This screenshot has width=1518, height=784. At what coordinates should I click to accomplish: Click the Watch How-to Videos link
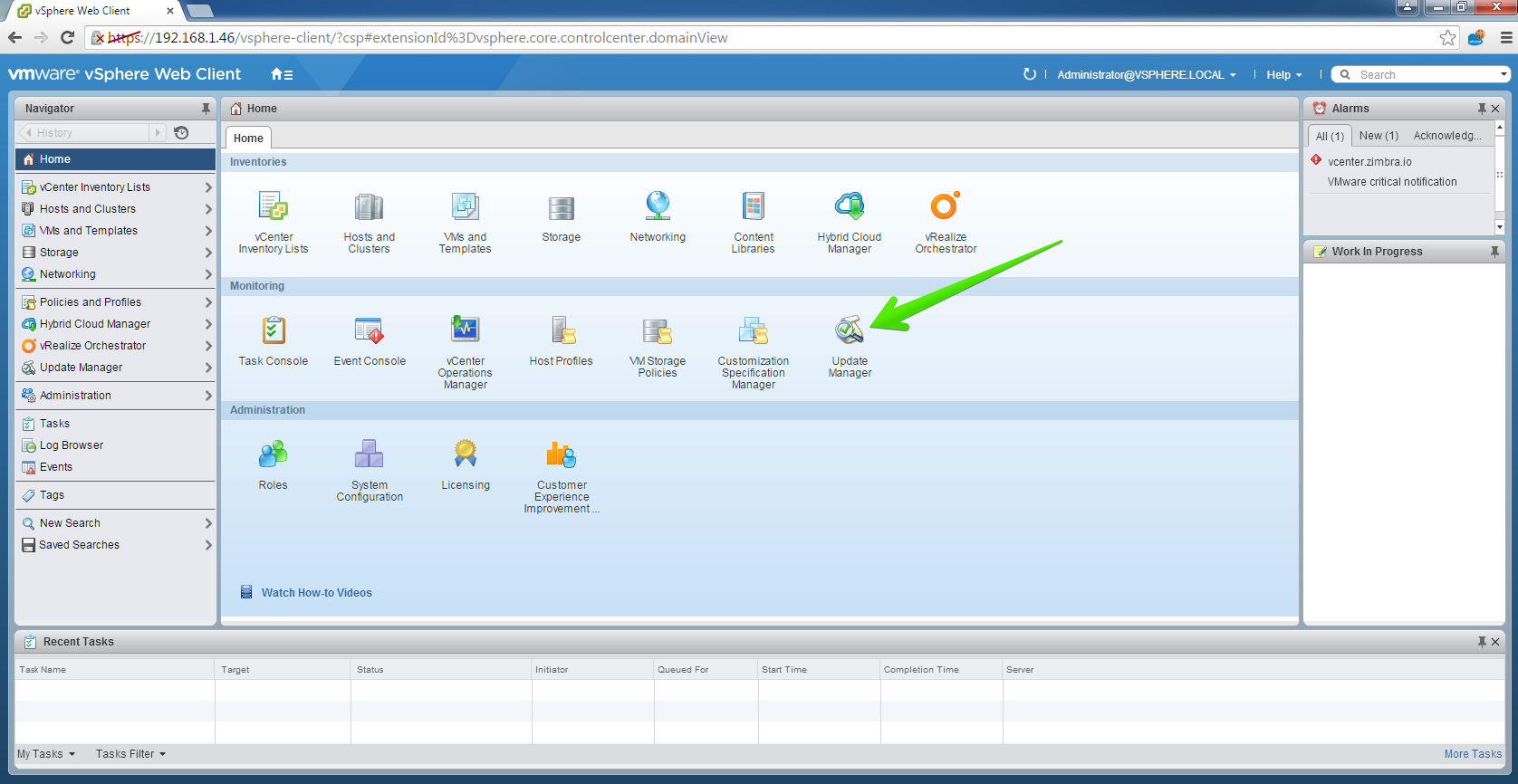tap(317, 593)
